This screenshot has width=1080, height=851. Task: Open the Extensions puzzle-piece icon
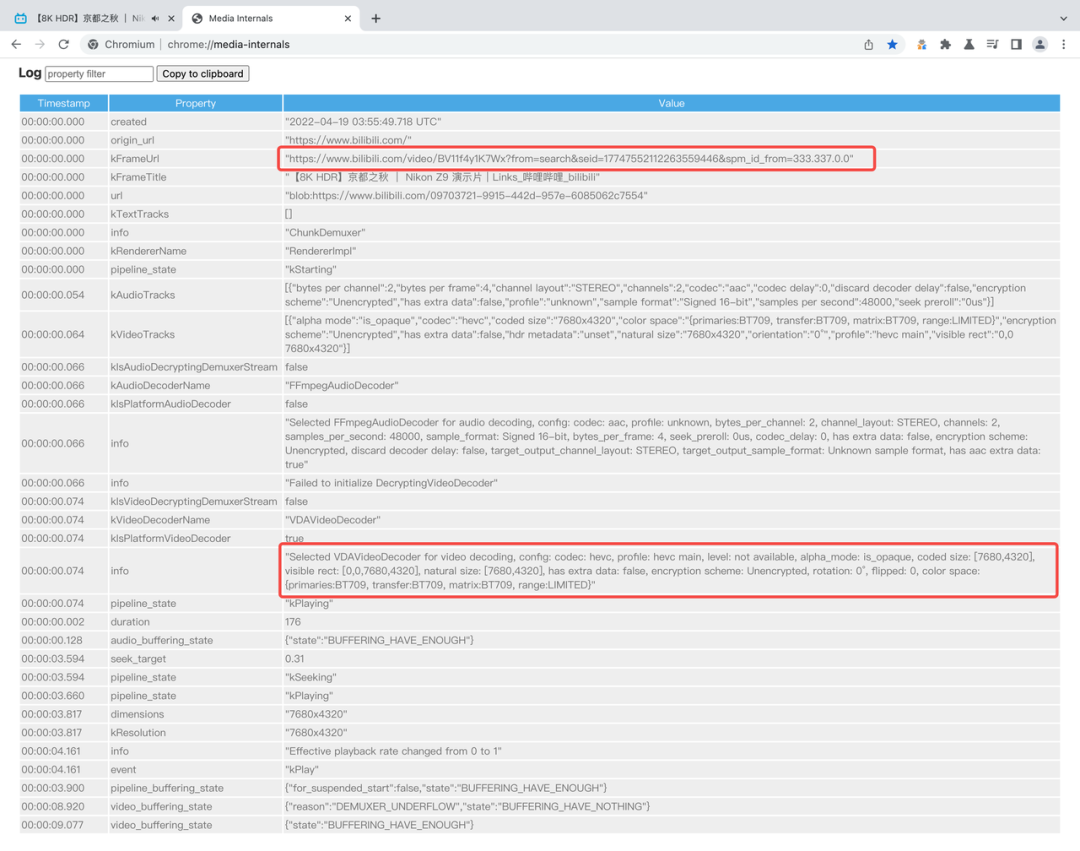(x=945, y=44)
